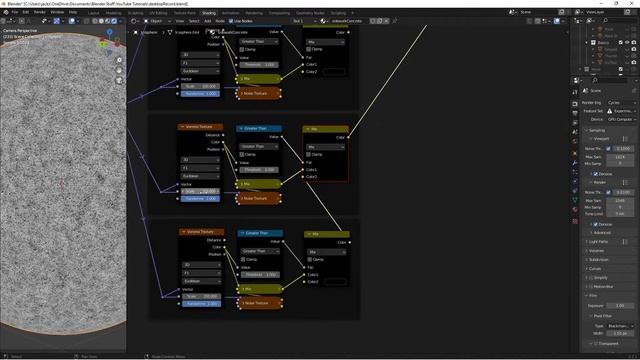Click the Film Exposure value field

[620, 306]
